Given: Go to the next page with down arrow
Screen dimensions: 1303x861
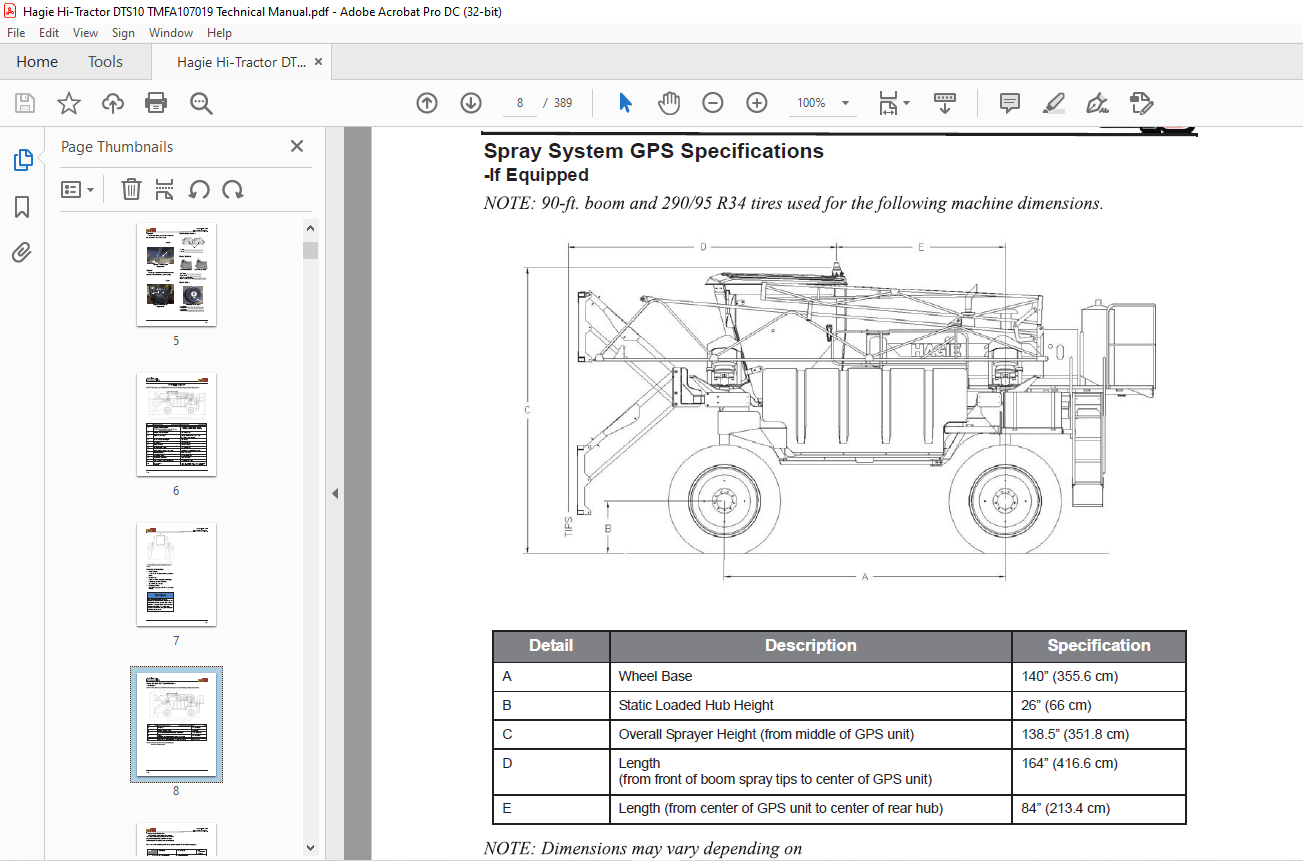Looking at the screenshot, I should 471,103.
